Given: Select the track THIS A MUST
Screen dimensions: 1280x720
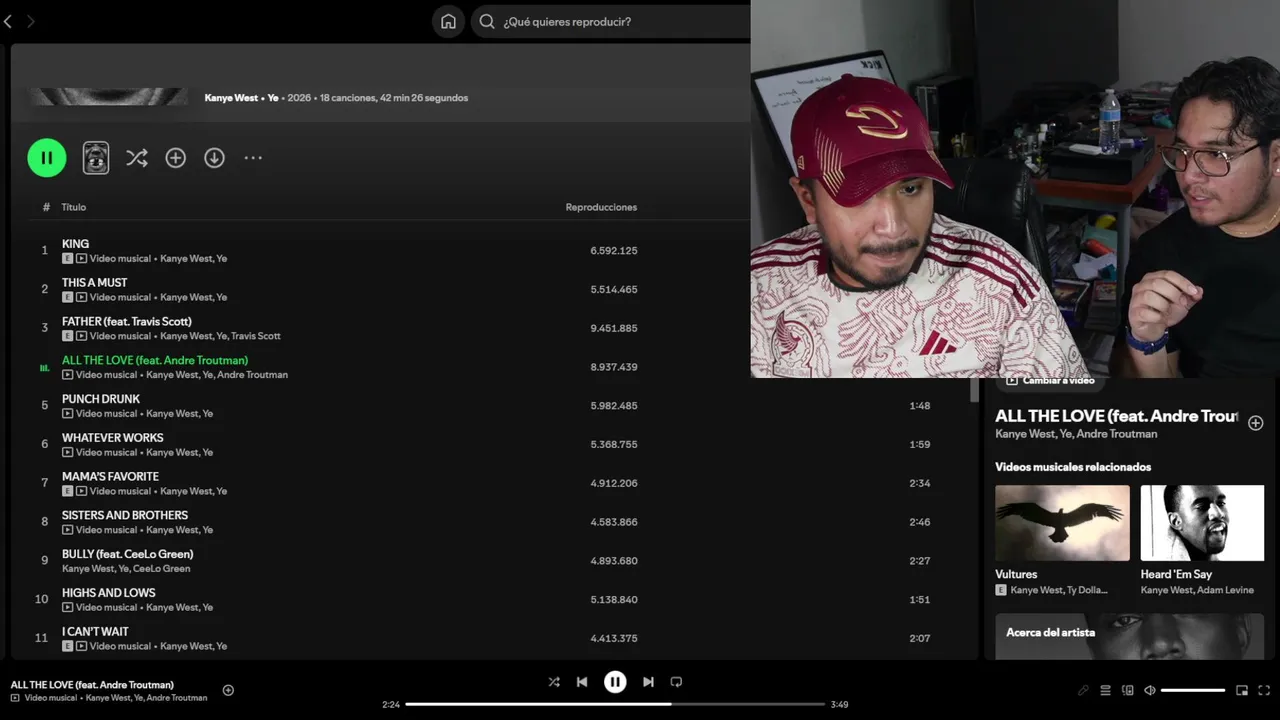Looking at the screenshot, I should [x=94, y=283].
